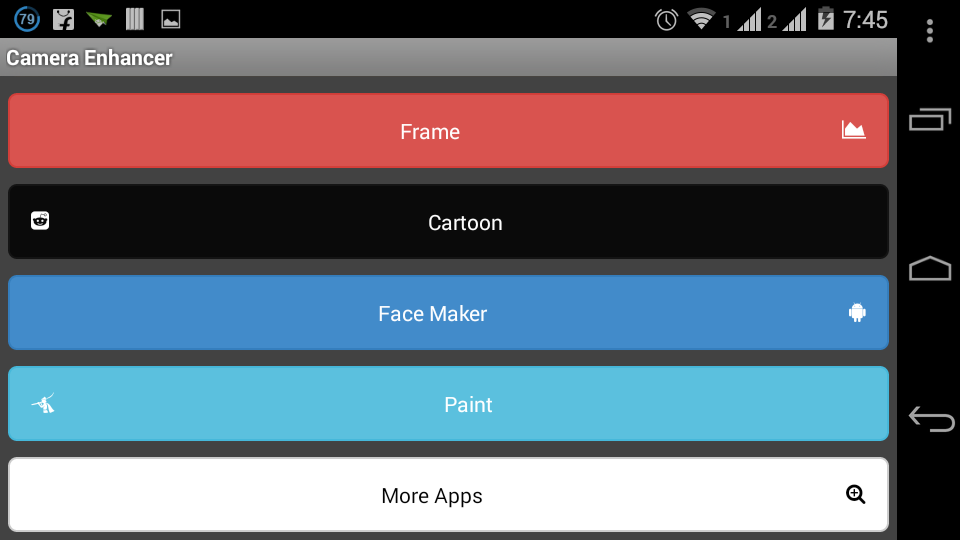Open the recent apps navigation button
Viewport: 960px width, 540px height.
(x=930, y=120)
